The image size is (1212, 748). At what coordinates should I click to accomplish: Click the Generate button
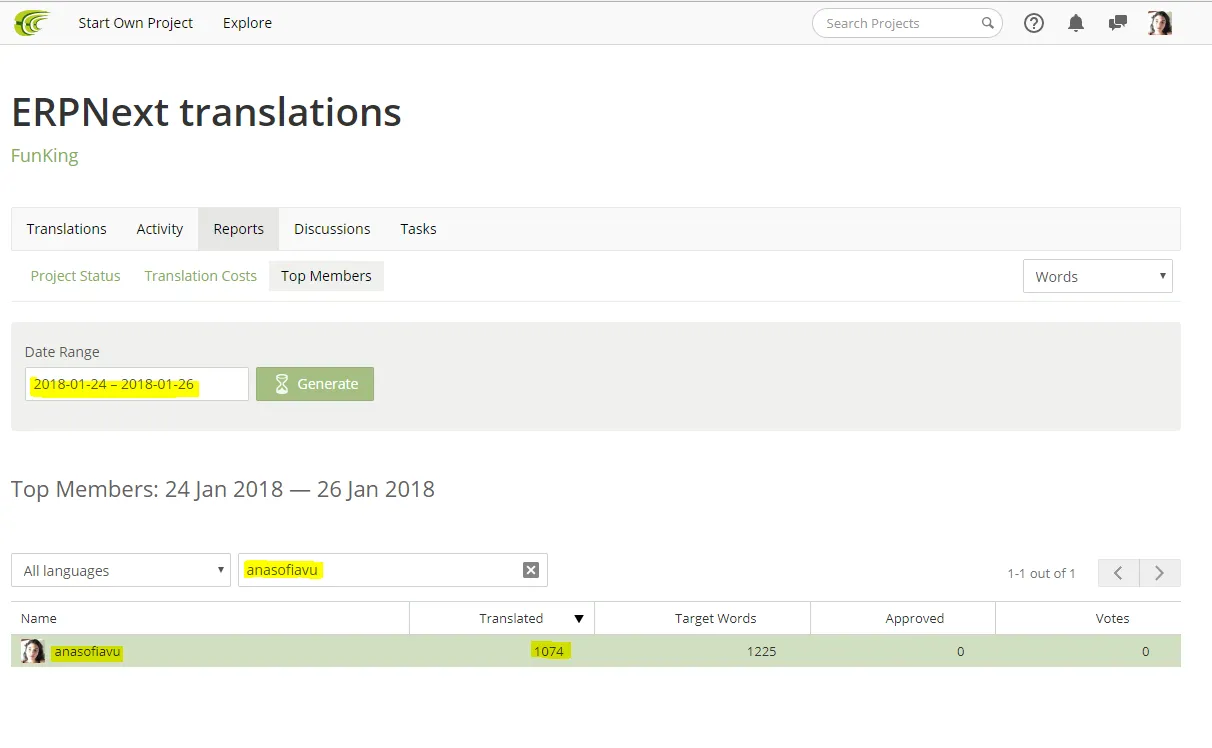[x=315, y=384]
